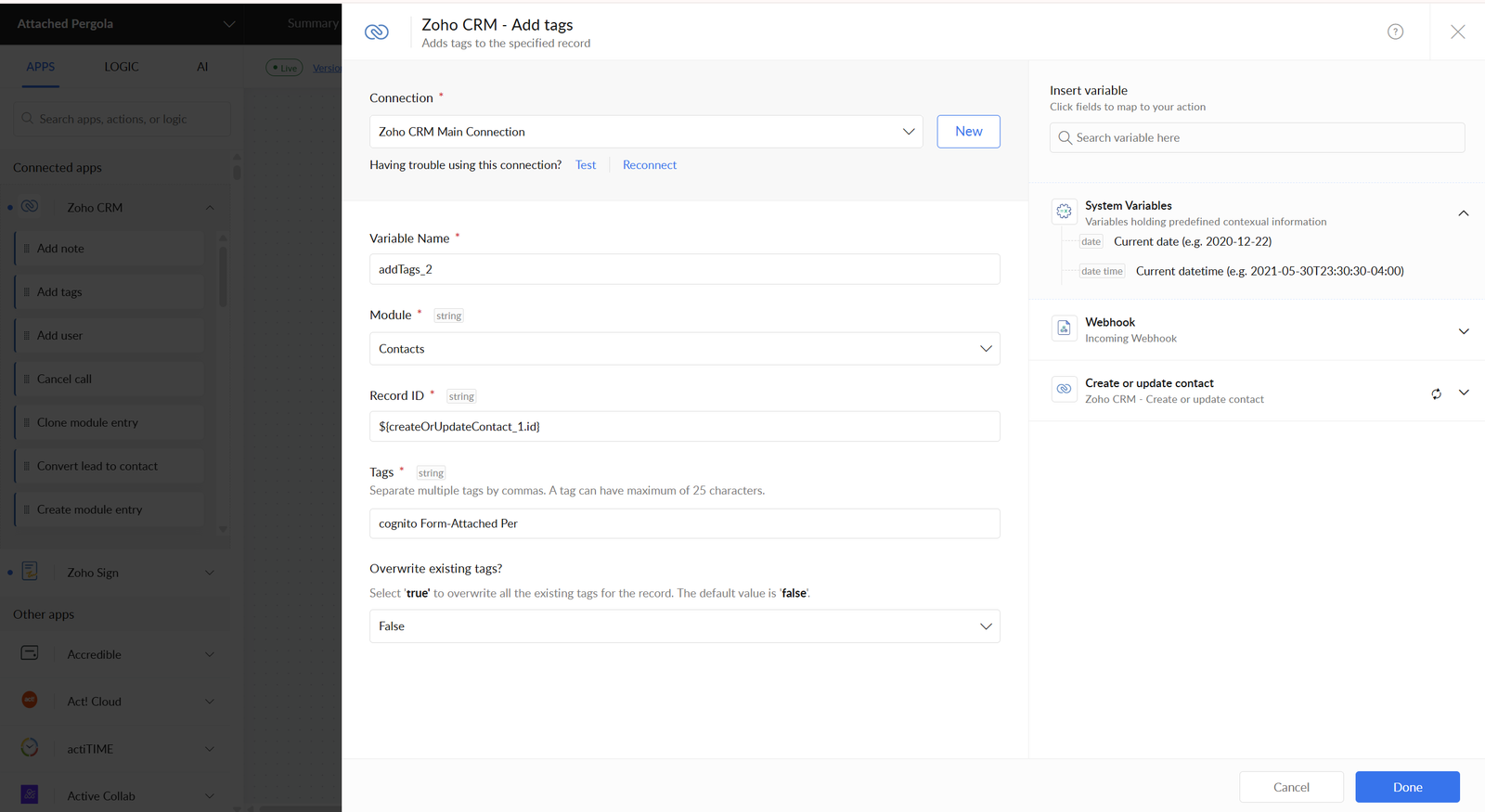Click the Cancel button
Viewport: 1485px width, 812px height.
(x=1291, y=787)
